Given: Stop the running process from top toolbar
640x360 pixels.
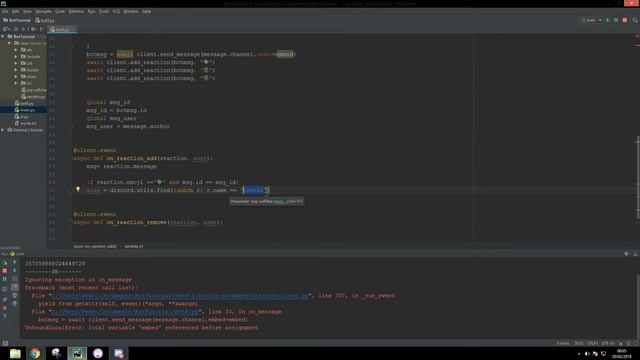Looking at the screenshot, I should point(624,20).
